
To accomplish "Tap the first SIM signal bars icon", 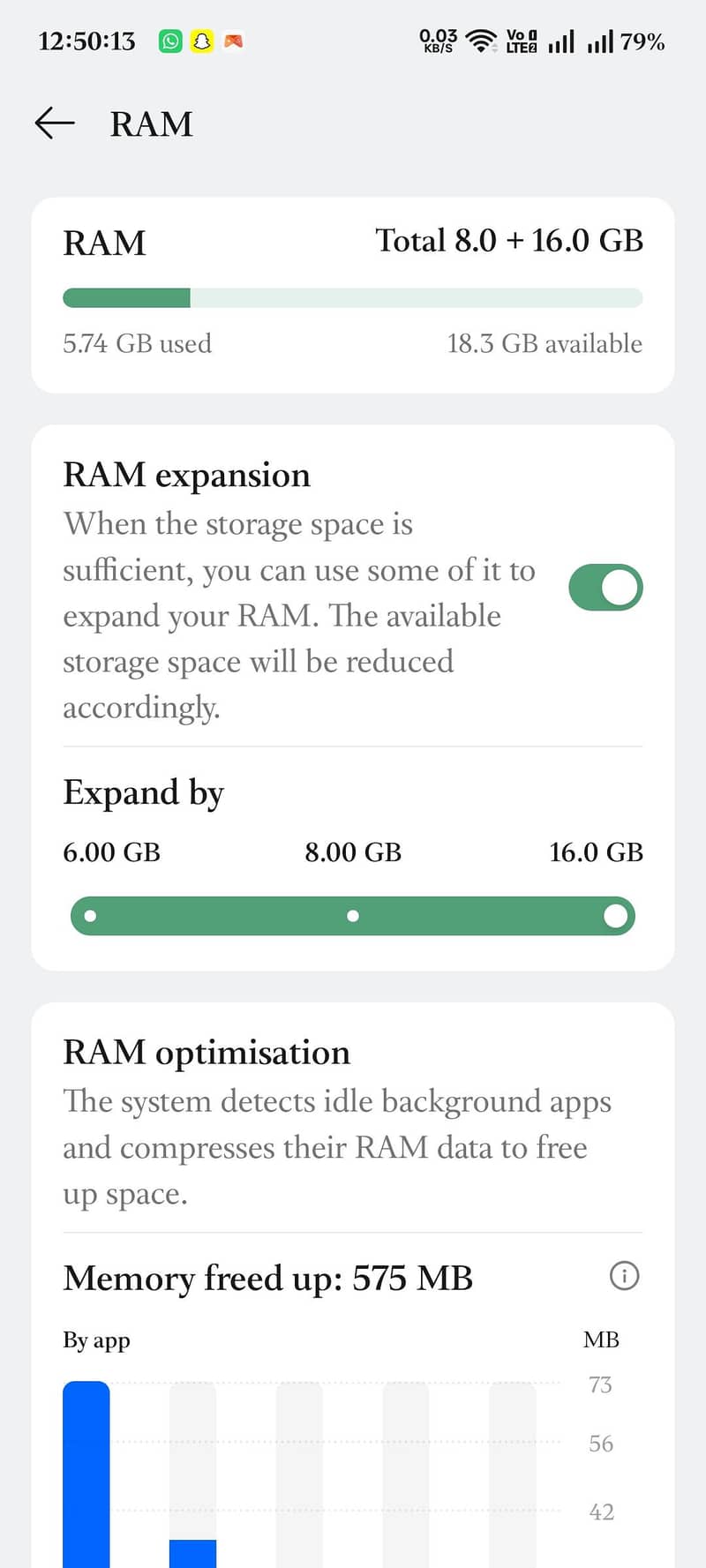I will pos(562,39).
